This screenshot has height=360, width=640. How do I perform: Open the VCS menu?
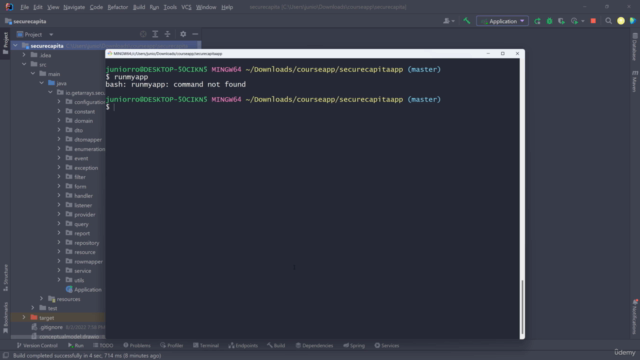(186, 7)
